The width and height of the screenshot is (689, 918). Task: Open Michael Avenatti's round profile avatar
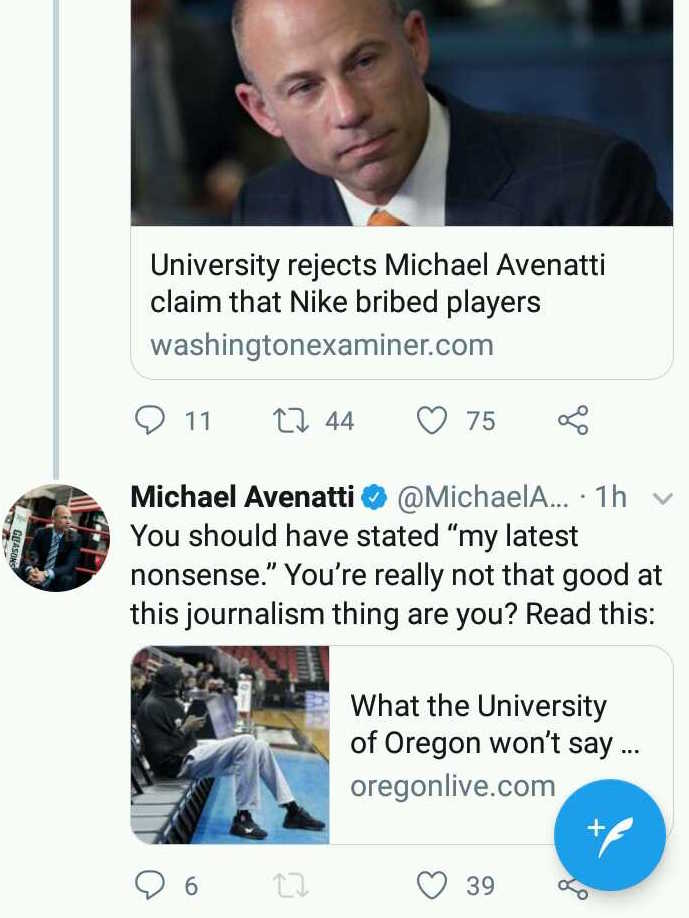click(x=56, y=538)
